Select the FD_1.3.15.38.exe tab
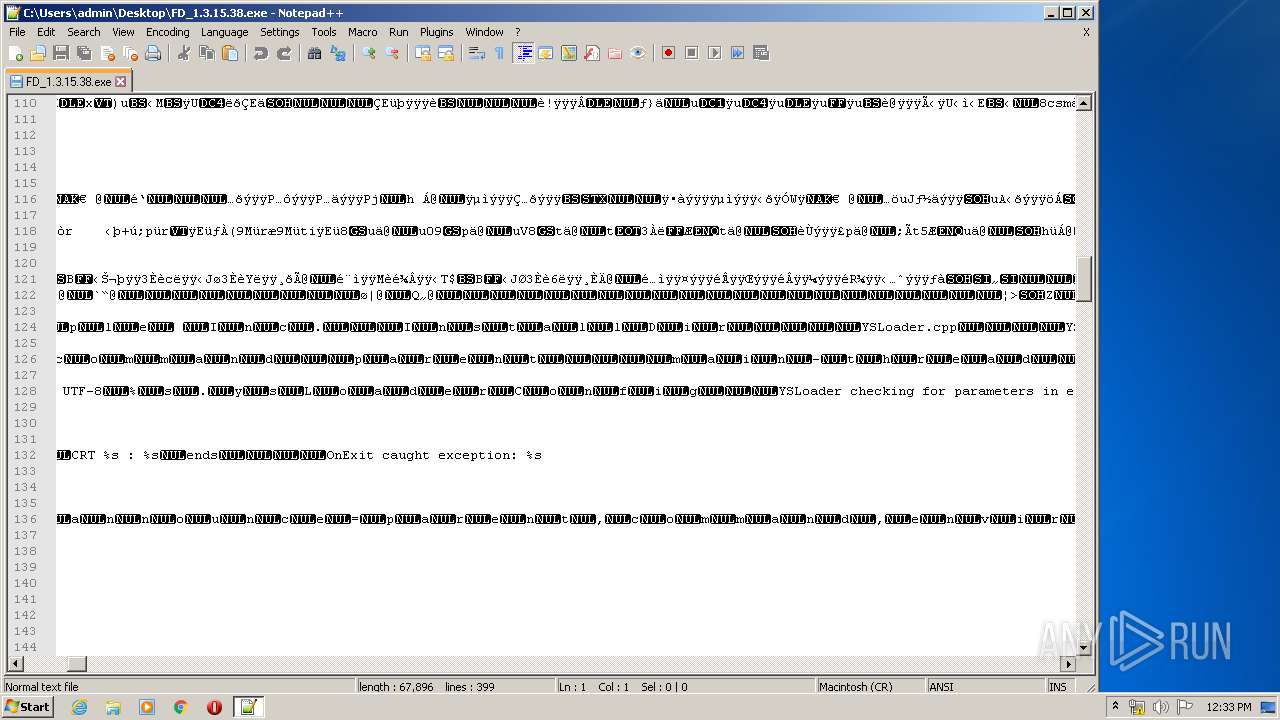Screen dimensions: 1280x720 point(67,82)
